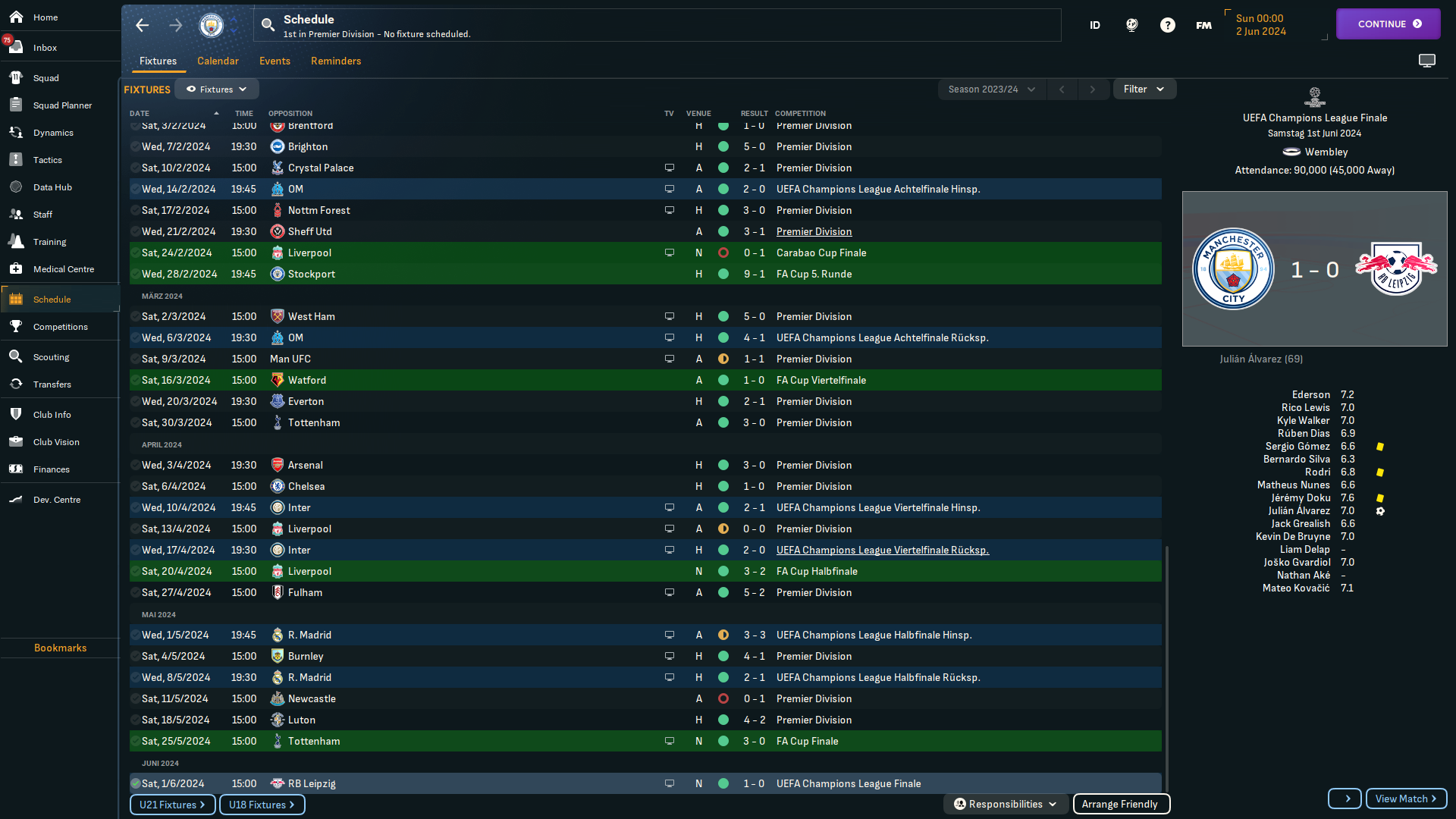Image resolution: width=1456 pixels, height=819 pixels.
Task: Open the ID button in the header
Action: click(1095, 25)
